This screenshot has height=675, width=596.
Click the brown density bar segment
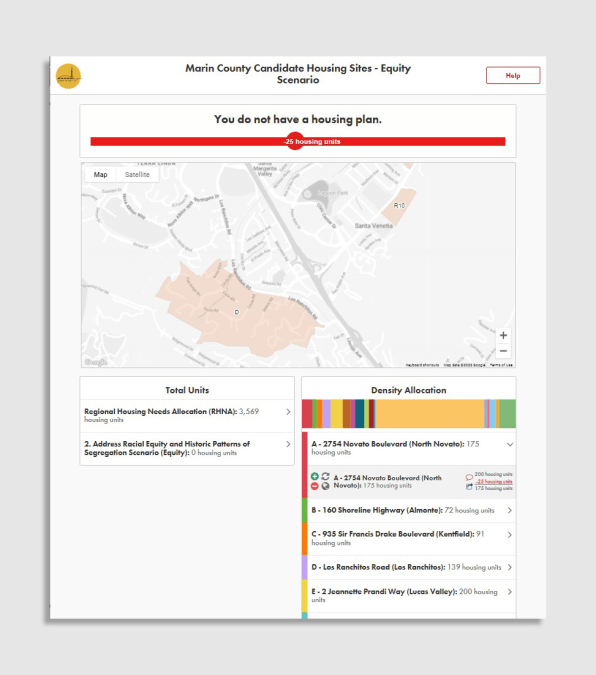(347, 414)
